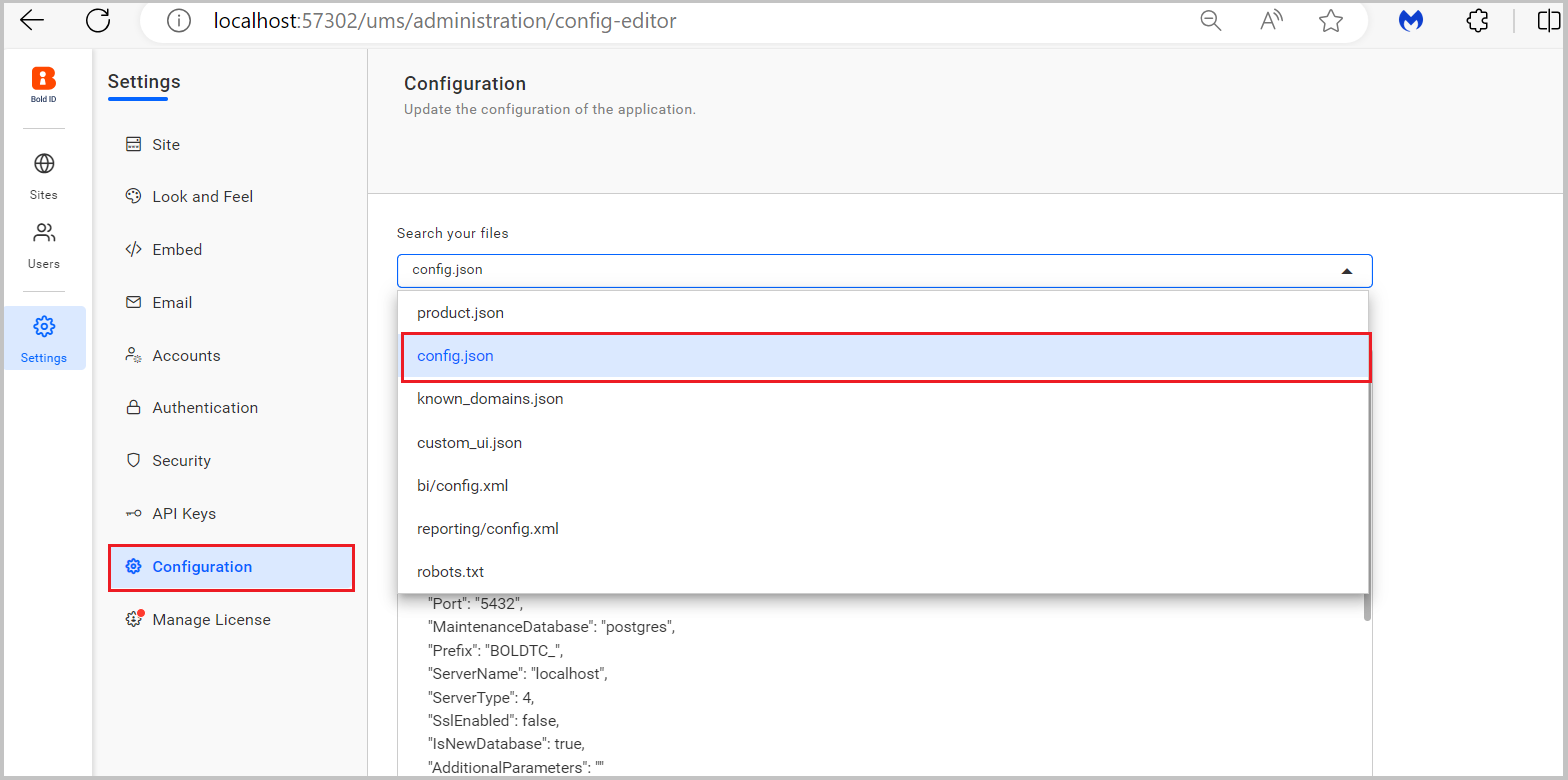Click the Configuration page heading

coord(465,83)
